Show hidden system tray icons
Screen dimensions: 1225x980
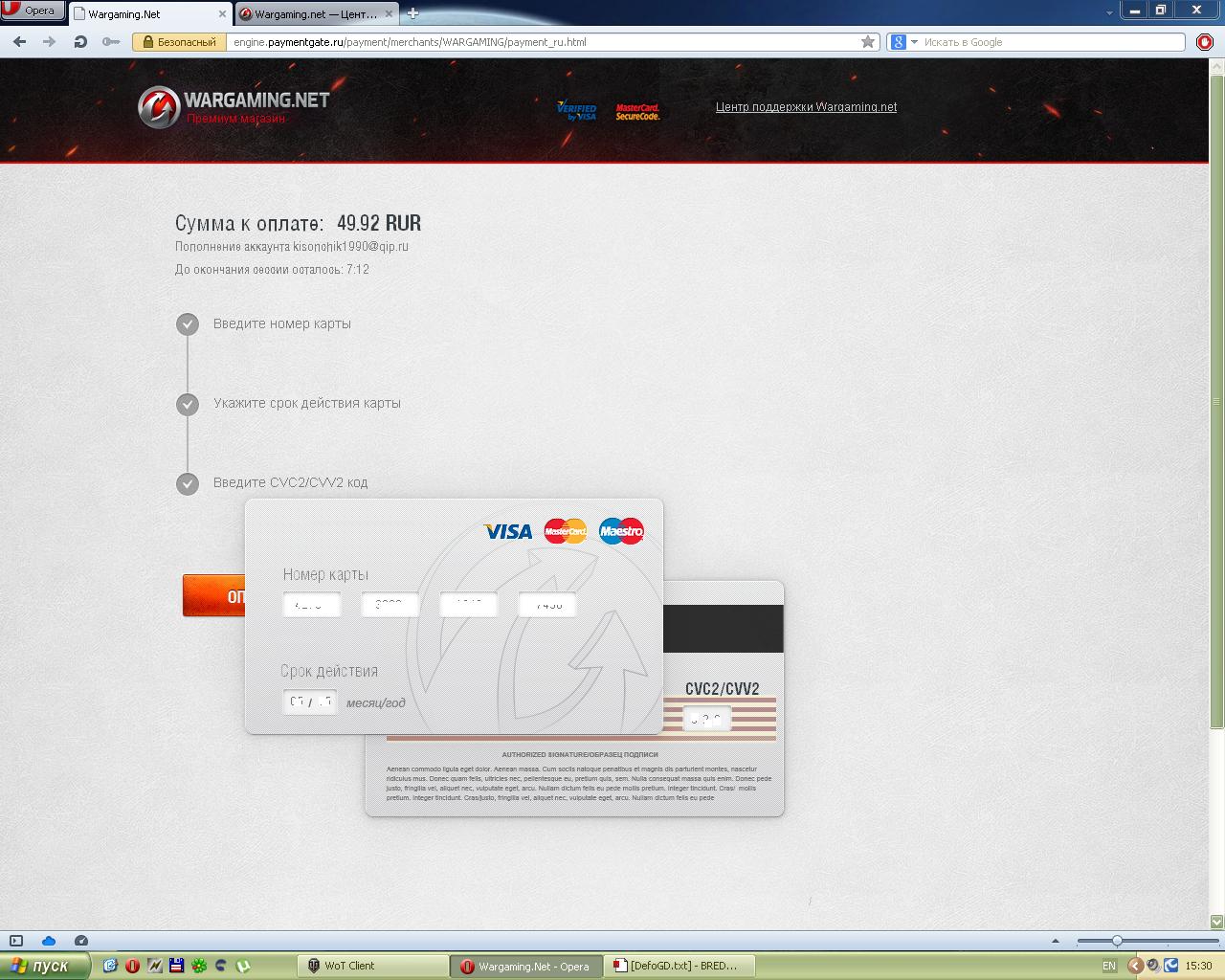(1135, 966)
